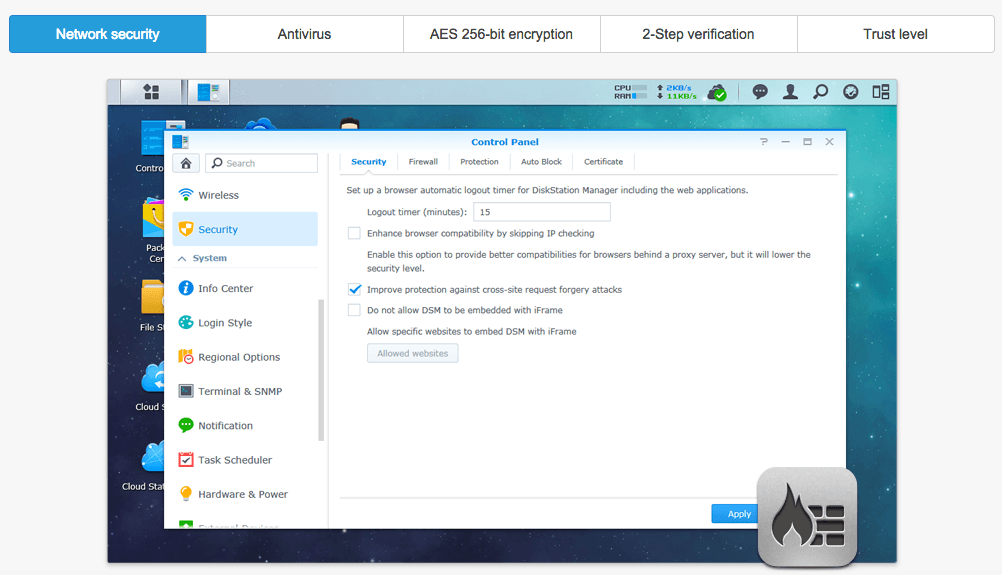Click the Control Panel help question mark
Viewport: 1002px width, 575px height.
764,142
